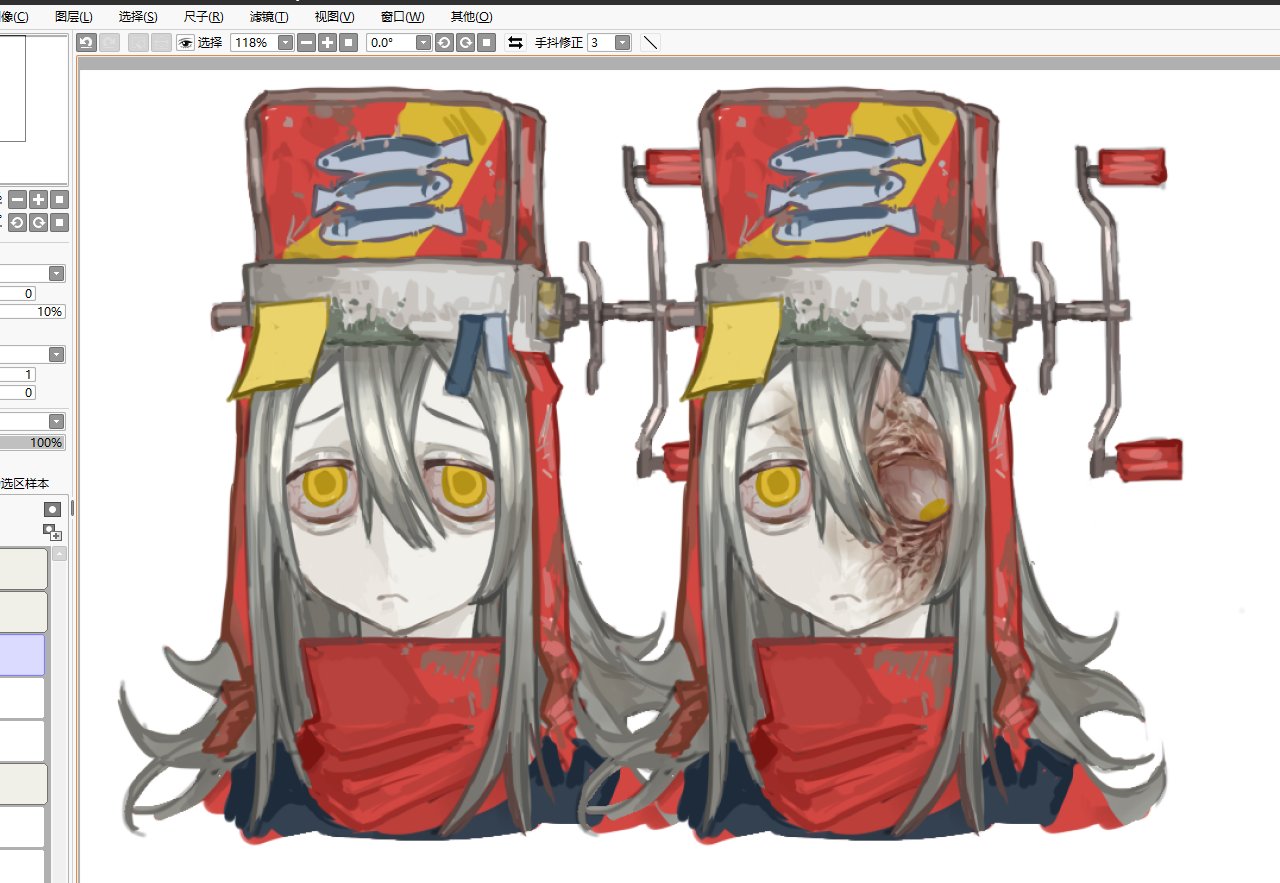The width and height of the screenshot is (1280, 883).
Task: Click the 0.0° rotation value field
Action: (x=390, y=42)
